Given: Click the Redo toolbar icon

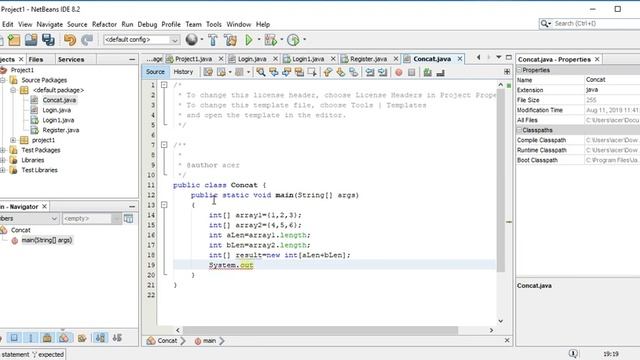Looking at the screenshot, I should [87, 40].
